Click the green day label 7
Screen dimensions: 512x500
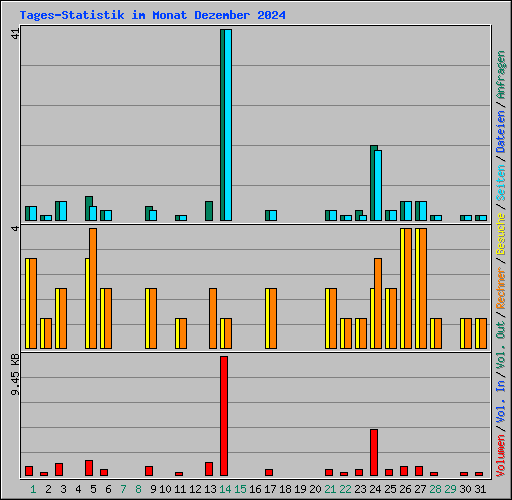point(123,489)
